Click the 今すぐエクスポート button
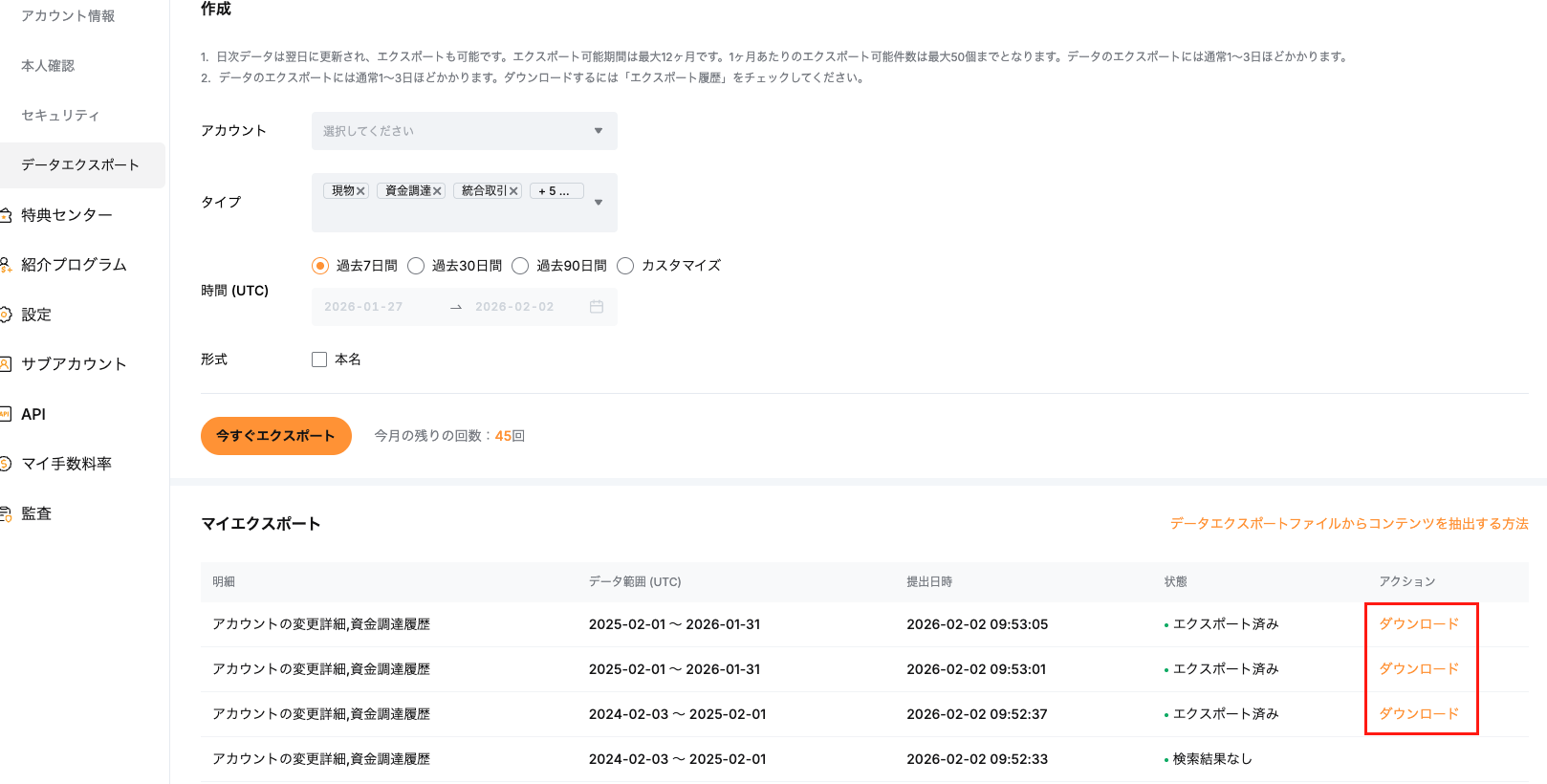Image resolution: width=1547 pixels, height=784 pixels. pos(275,436)
